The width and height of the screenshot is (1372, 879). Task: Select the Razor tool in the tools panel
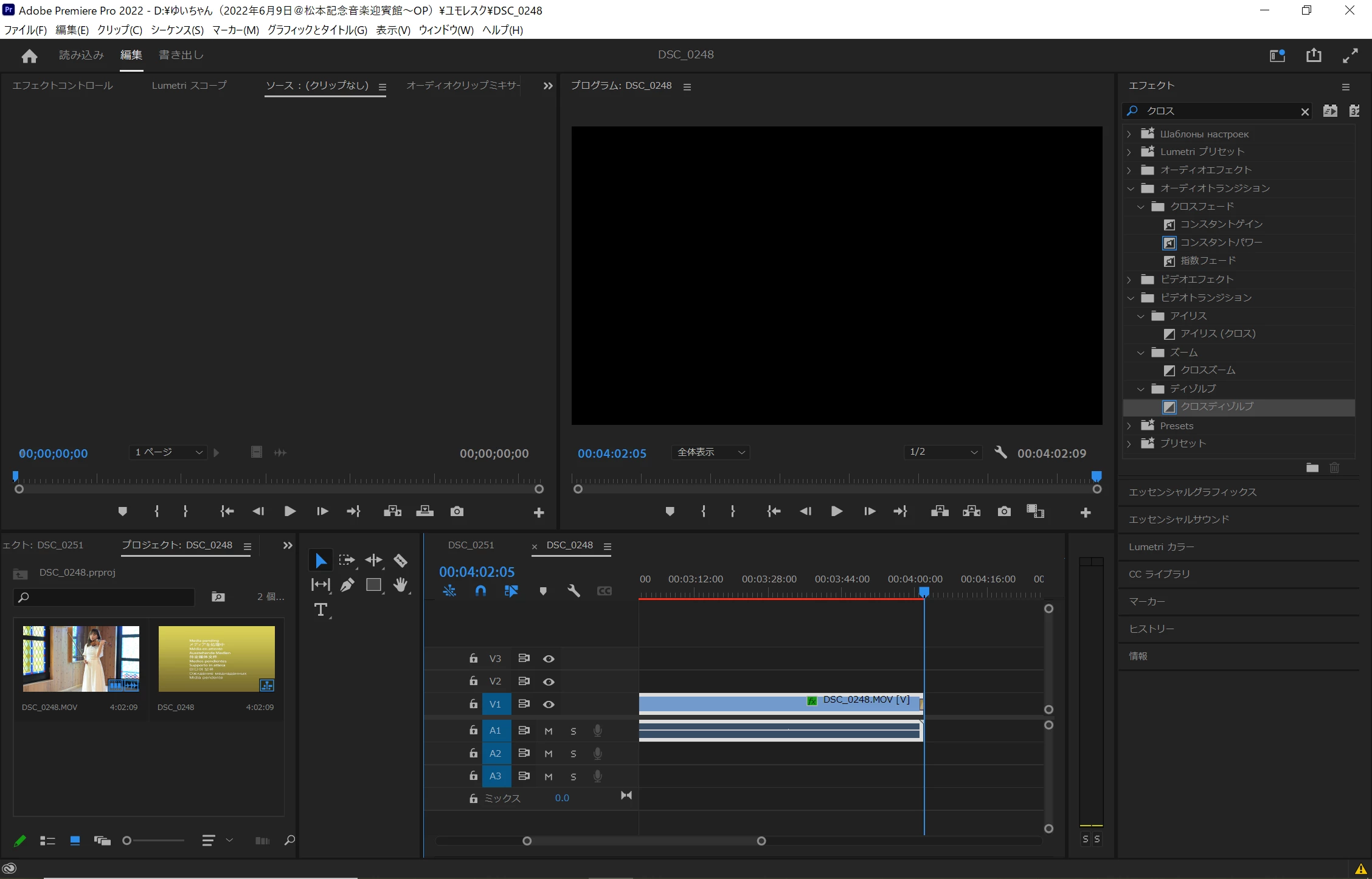[x=400, y=560]
